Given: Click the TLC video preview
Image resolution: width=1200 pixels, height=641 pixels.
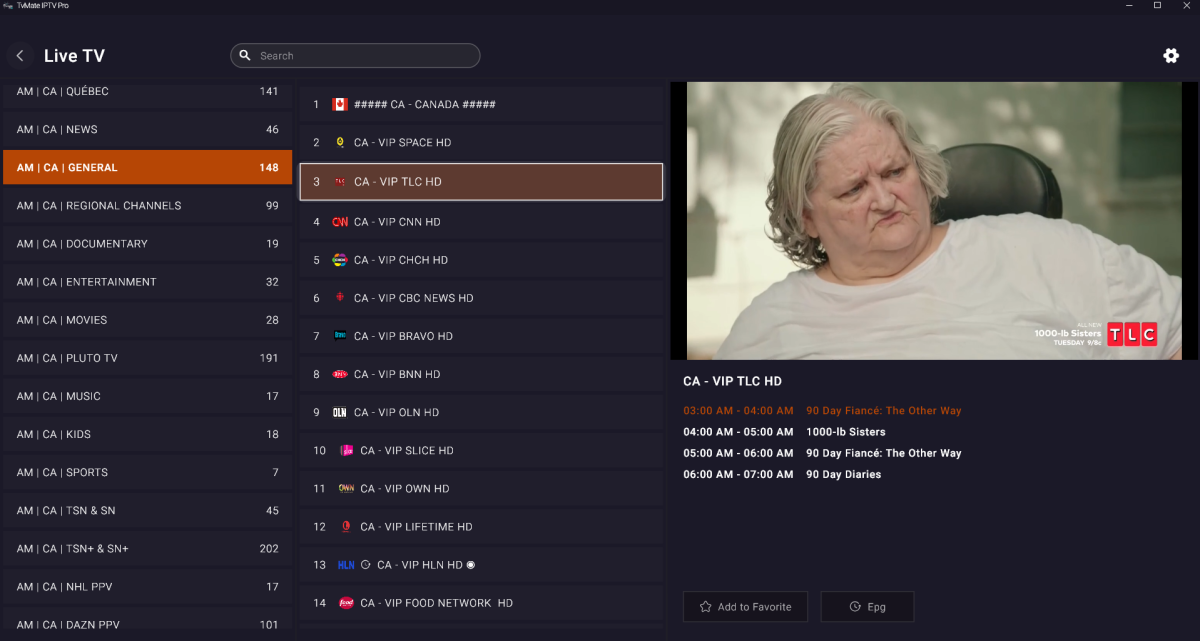Looking at the screenshot, I should point(933,220).
